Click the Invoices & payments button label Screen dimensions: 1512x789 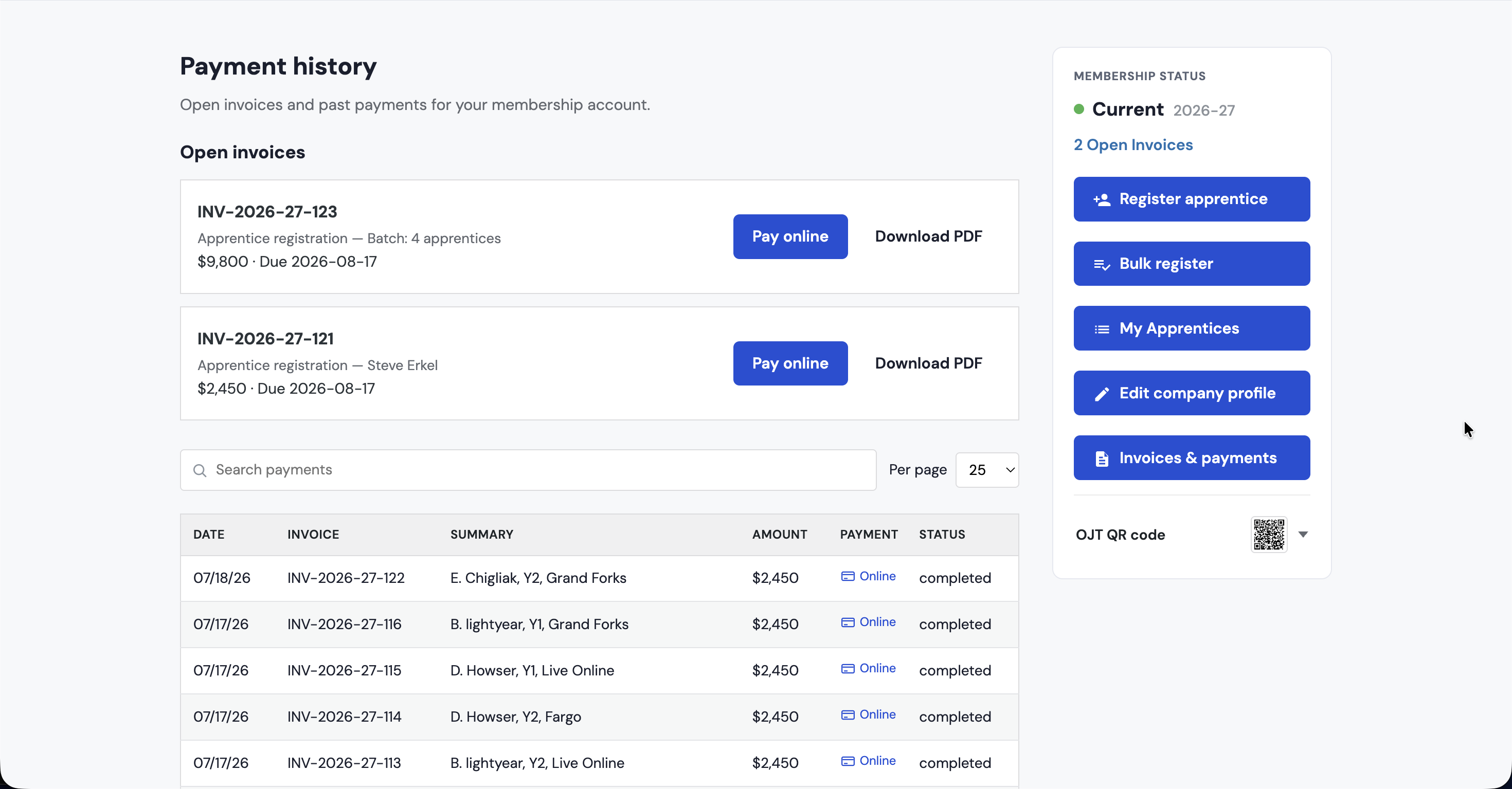pyautogui.click(x=1197, y=457)
